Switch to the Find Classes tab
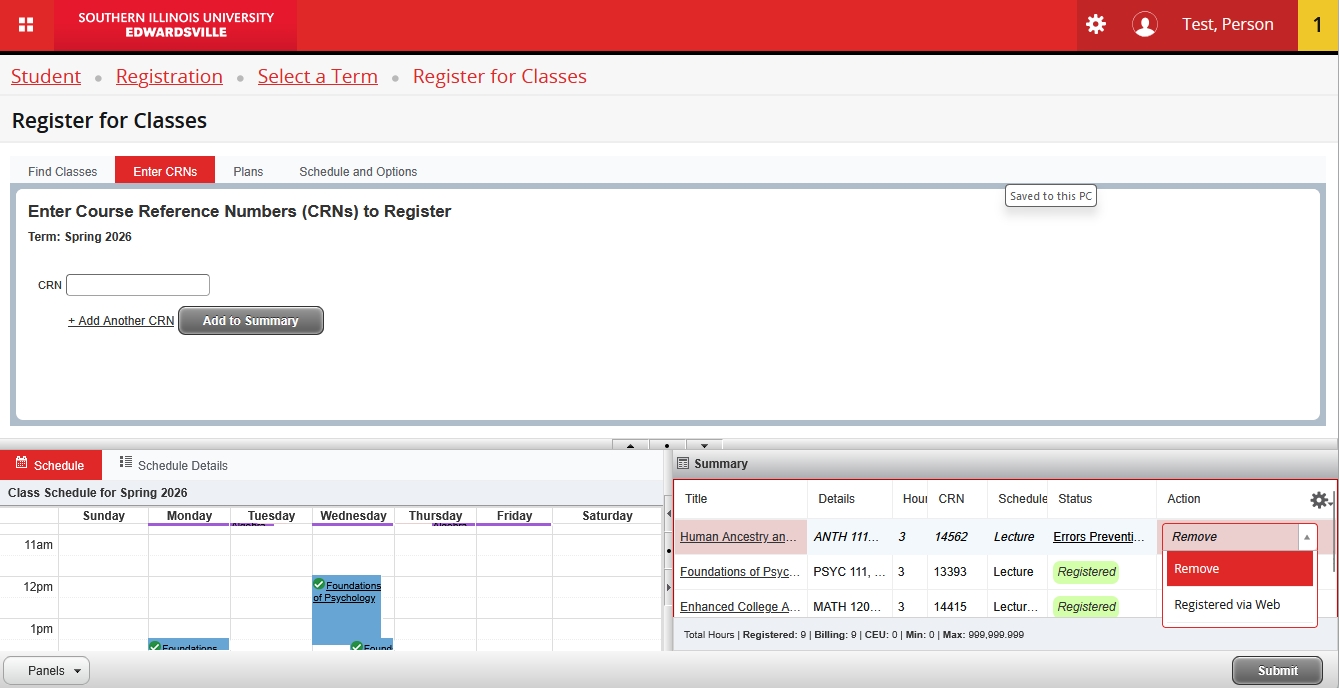This screenshot has width=1339, height=688. pyautogui.click(x=63, y=171)
